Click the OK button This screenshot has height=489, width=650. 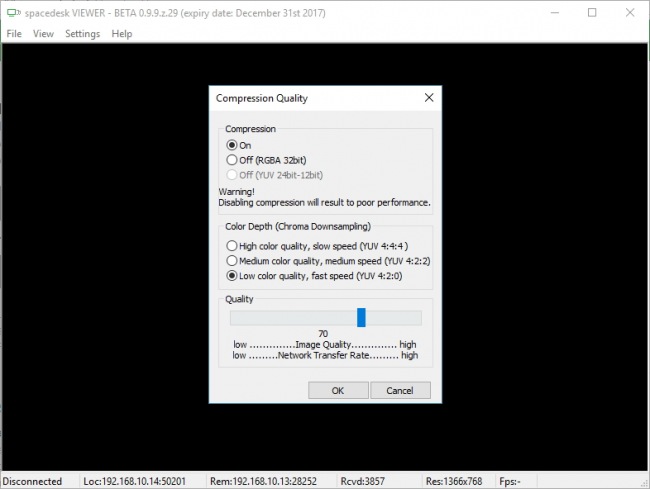point(338,390)
